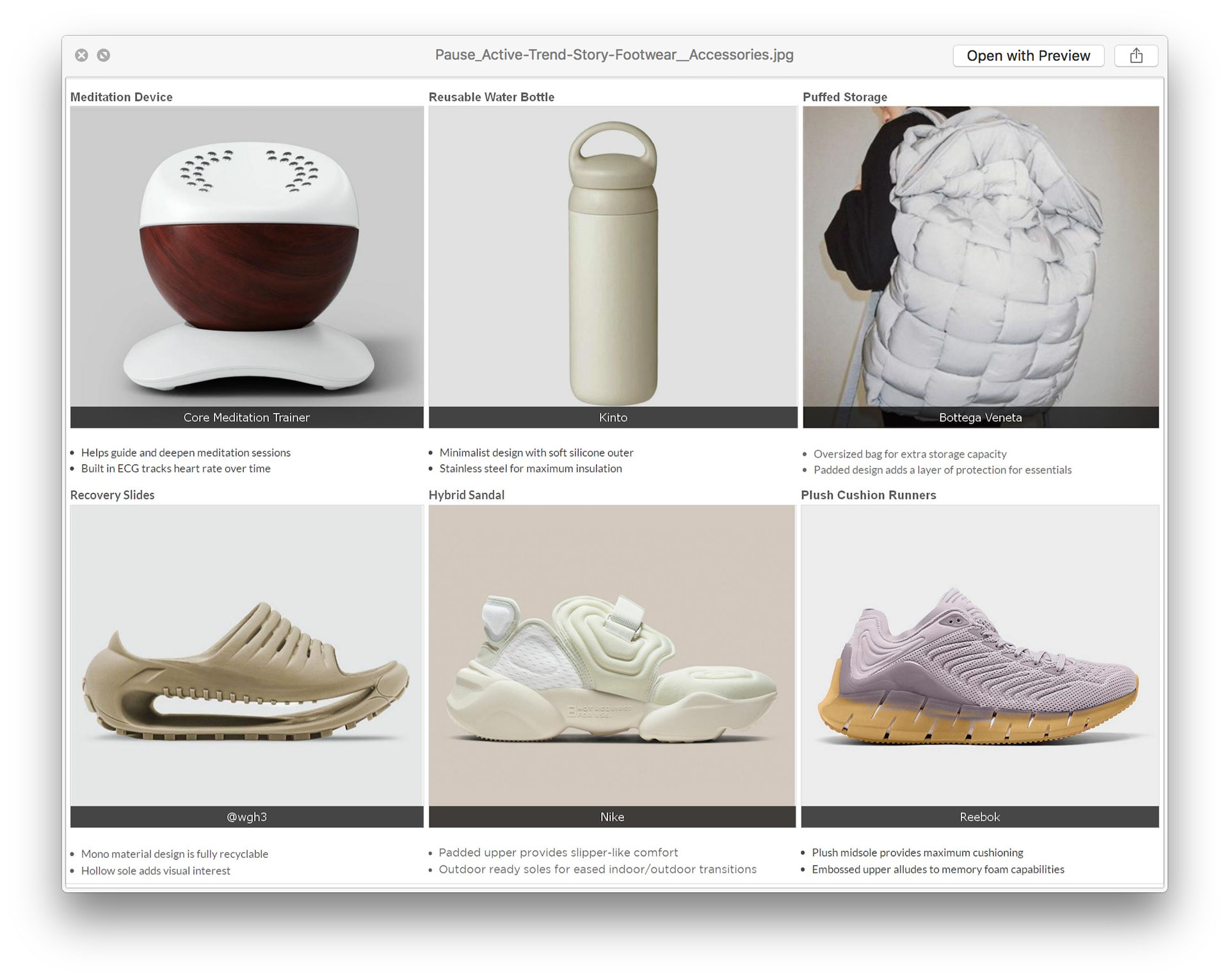Click 'Built in ECG tracks heart rate' bullet
Screen dimensions: 1229x980
176,469
